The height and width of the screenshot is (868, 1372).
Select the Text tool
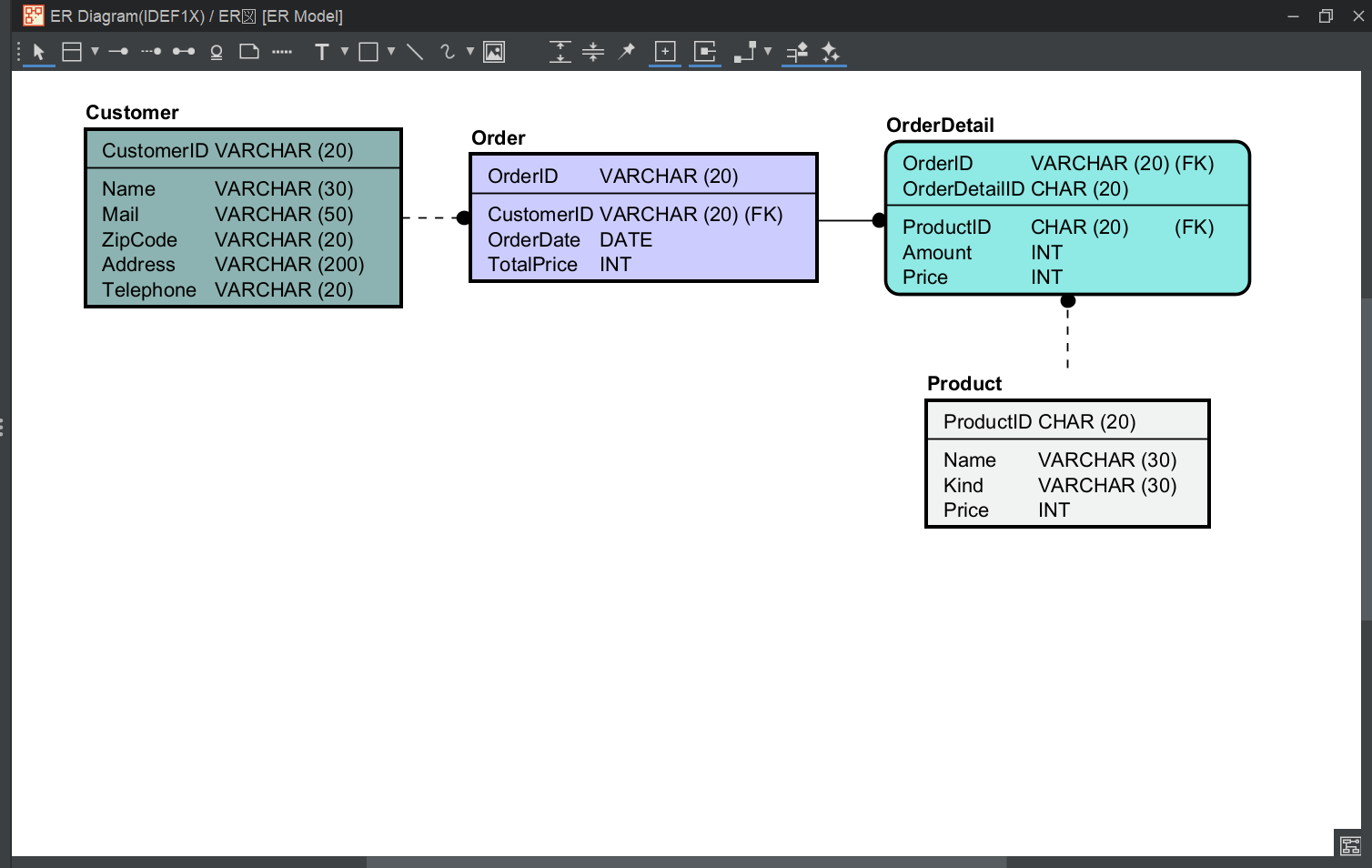(322, 52)
